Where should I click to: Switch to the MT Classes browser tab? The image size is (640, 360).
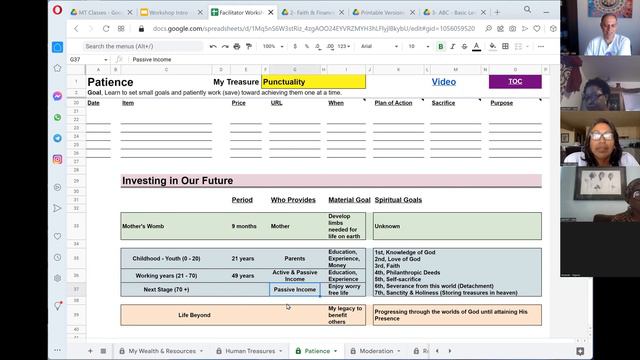(102, 13)
